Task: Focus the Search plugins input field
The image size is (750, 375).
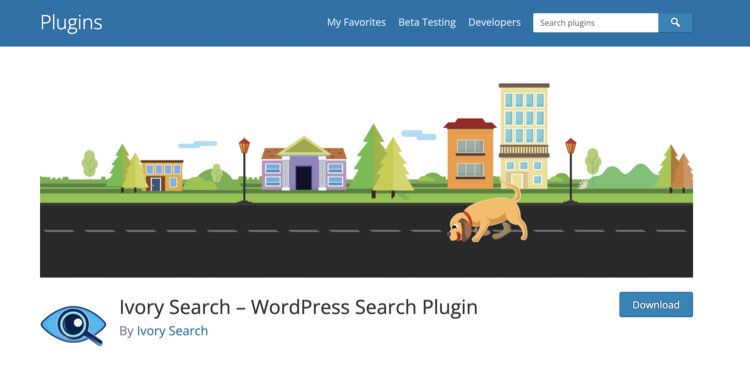Action: click(x=596, y=22)
